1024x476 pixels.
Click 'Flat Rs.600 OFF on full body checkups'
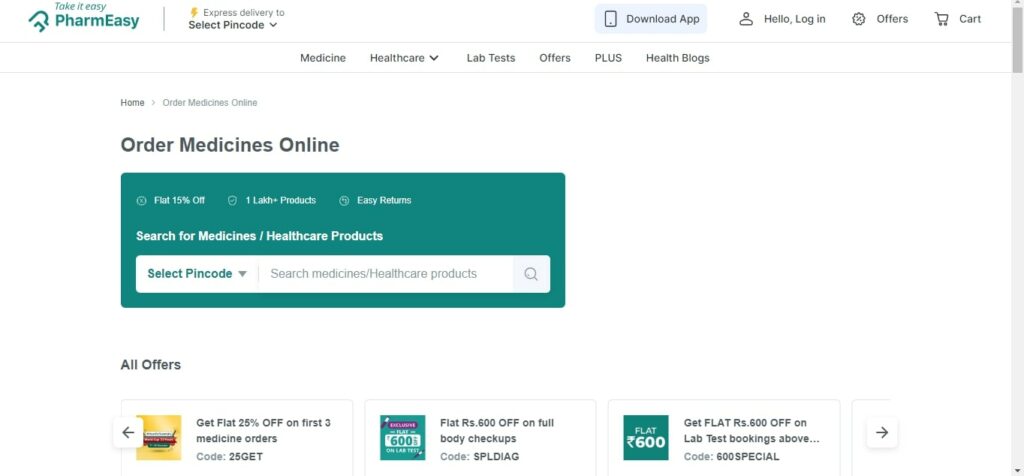(496, 430)
